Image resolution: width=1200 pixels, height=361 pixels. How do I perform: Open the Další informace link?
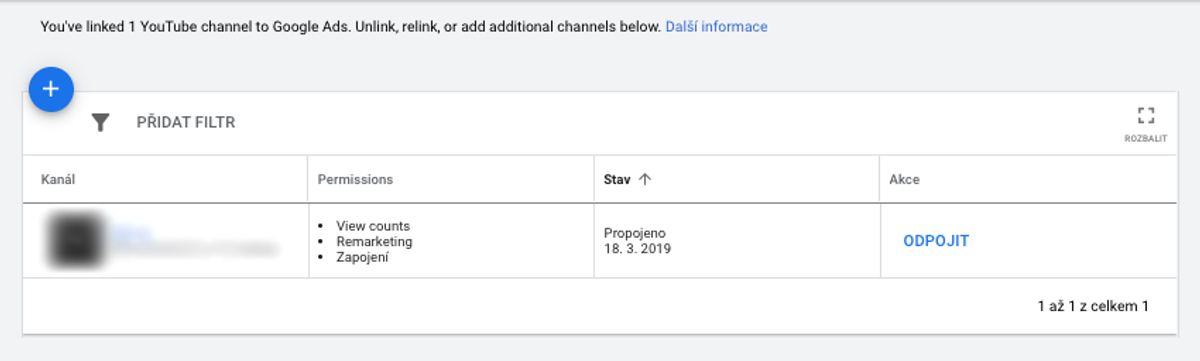(716, 27)
